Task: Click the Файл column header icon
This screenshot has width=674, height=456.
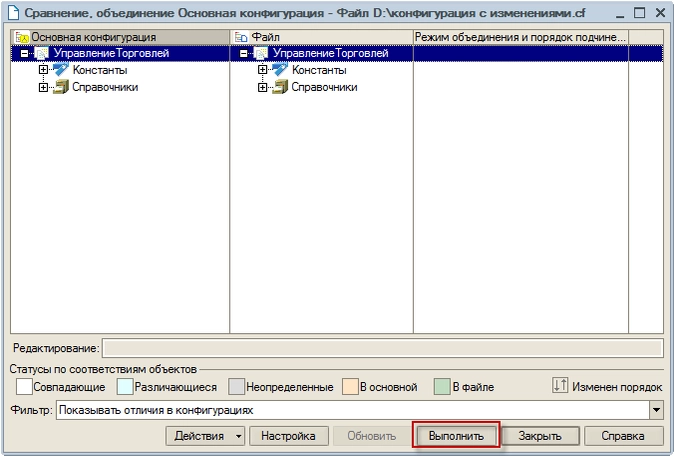Action: [x=241, y=37]
